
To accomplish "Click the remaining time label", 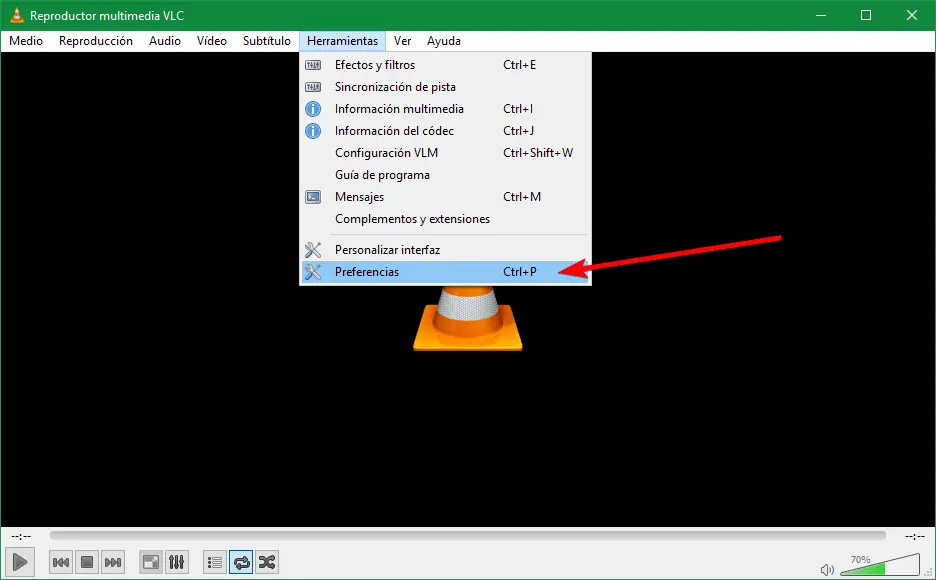I will coord(915,536).
